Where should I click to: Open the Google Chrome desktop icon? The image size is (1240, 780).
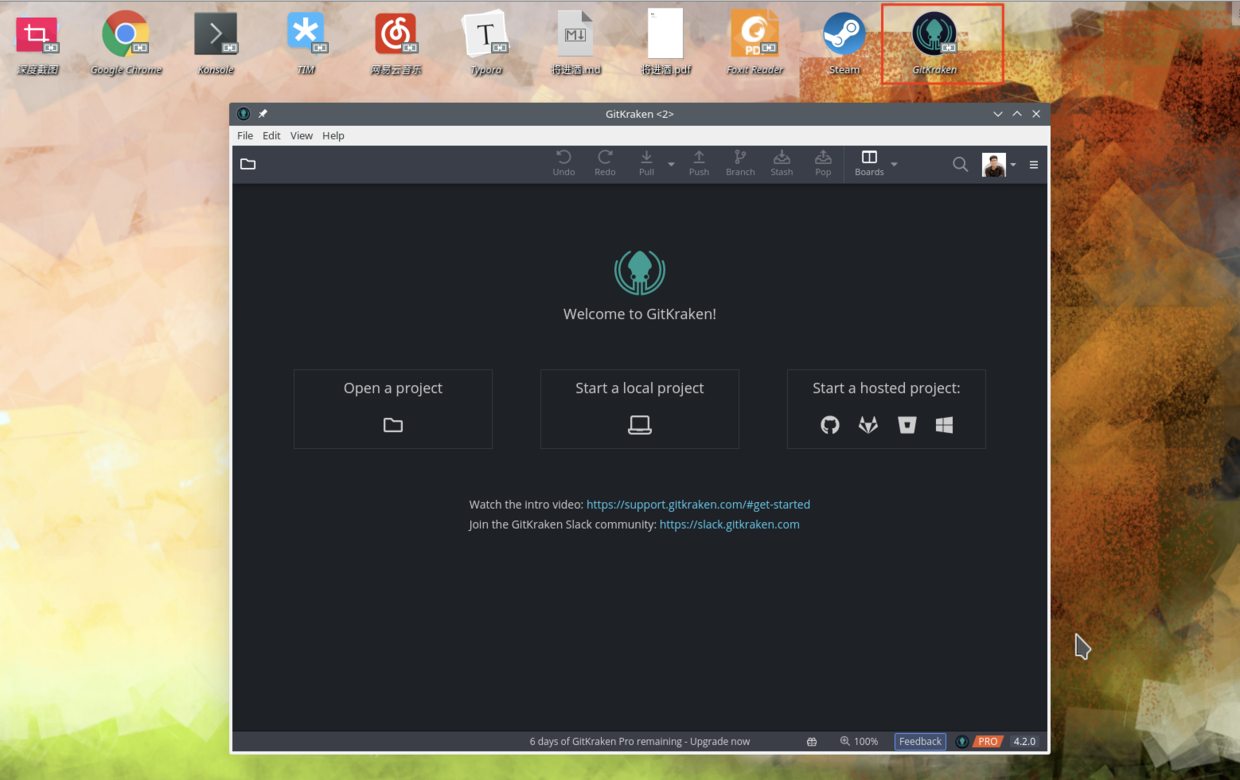coord(126,43)
